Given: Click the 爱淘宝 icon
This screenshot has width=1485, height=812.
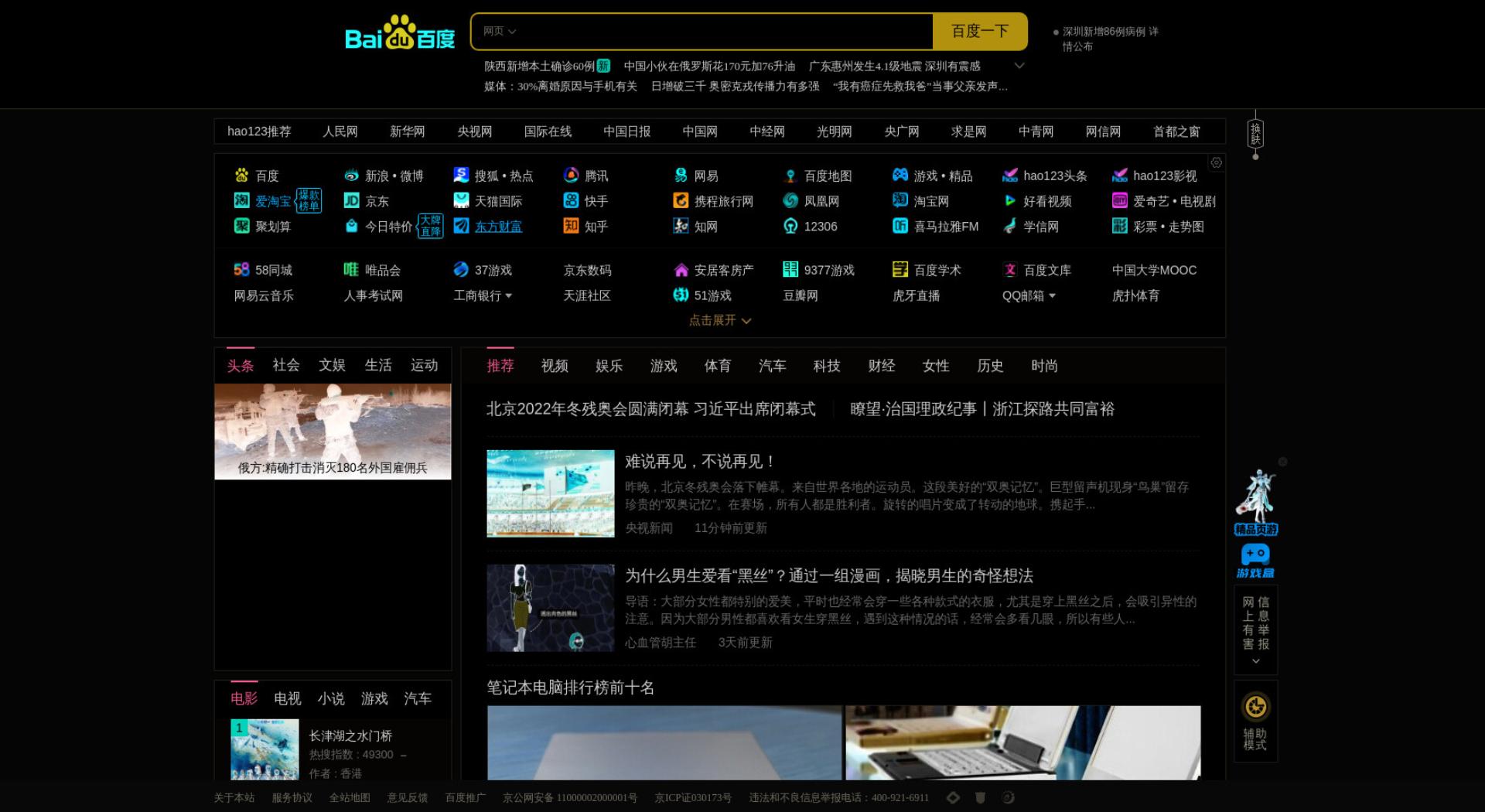Looking at the screenshot, I should pyautogui.click(x=241, y=201).
